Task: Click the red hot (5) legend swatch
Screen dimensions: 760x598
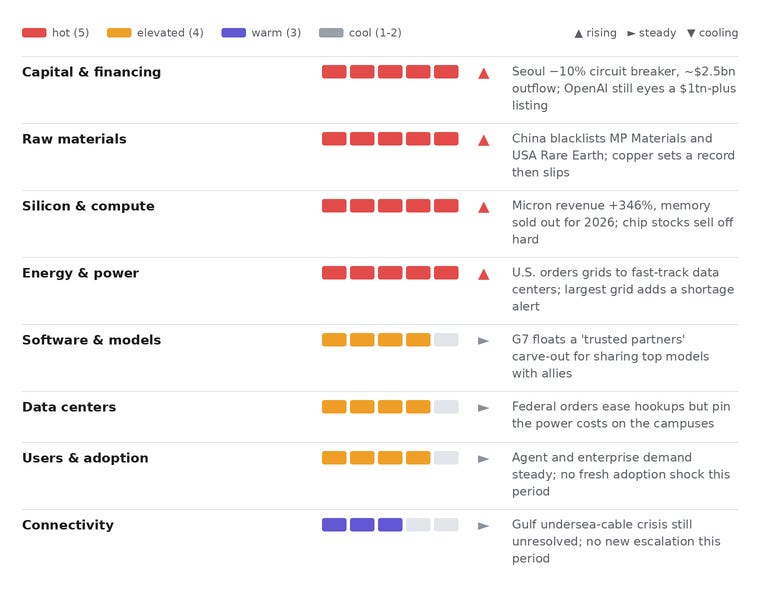Action: pyautogui.click(x=34, y=32)
